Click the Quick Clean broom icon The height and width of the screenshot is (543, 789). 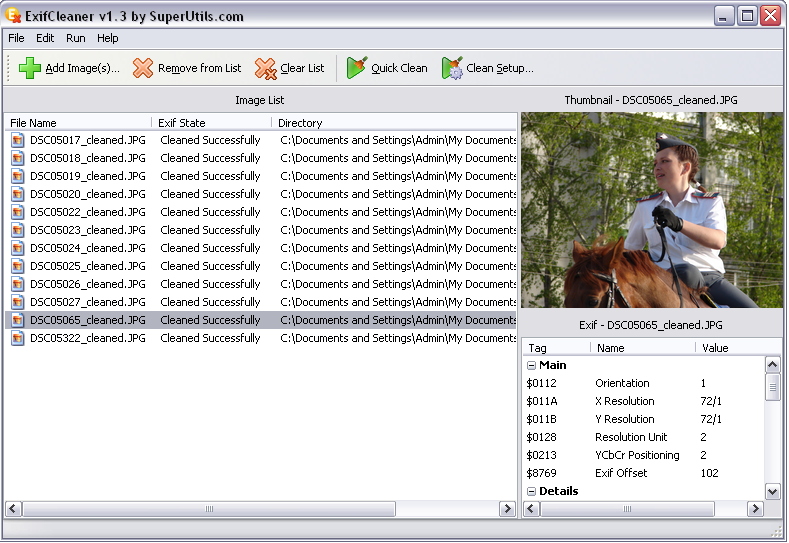click(x=357, y=67)
